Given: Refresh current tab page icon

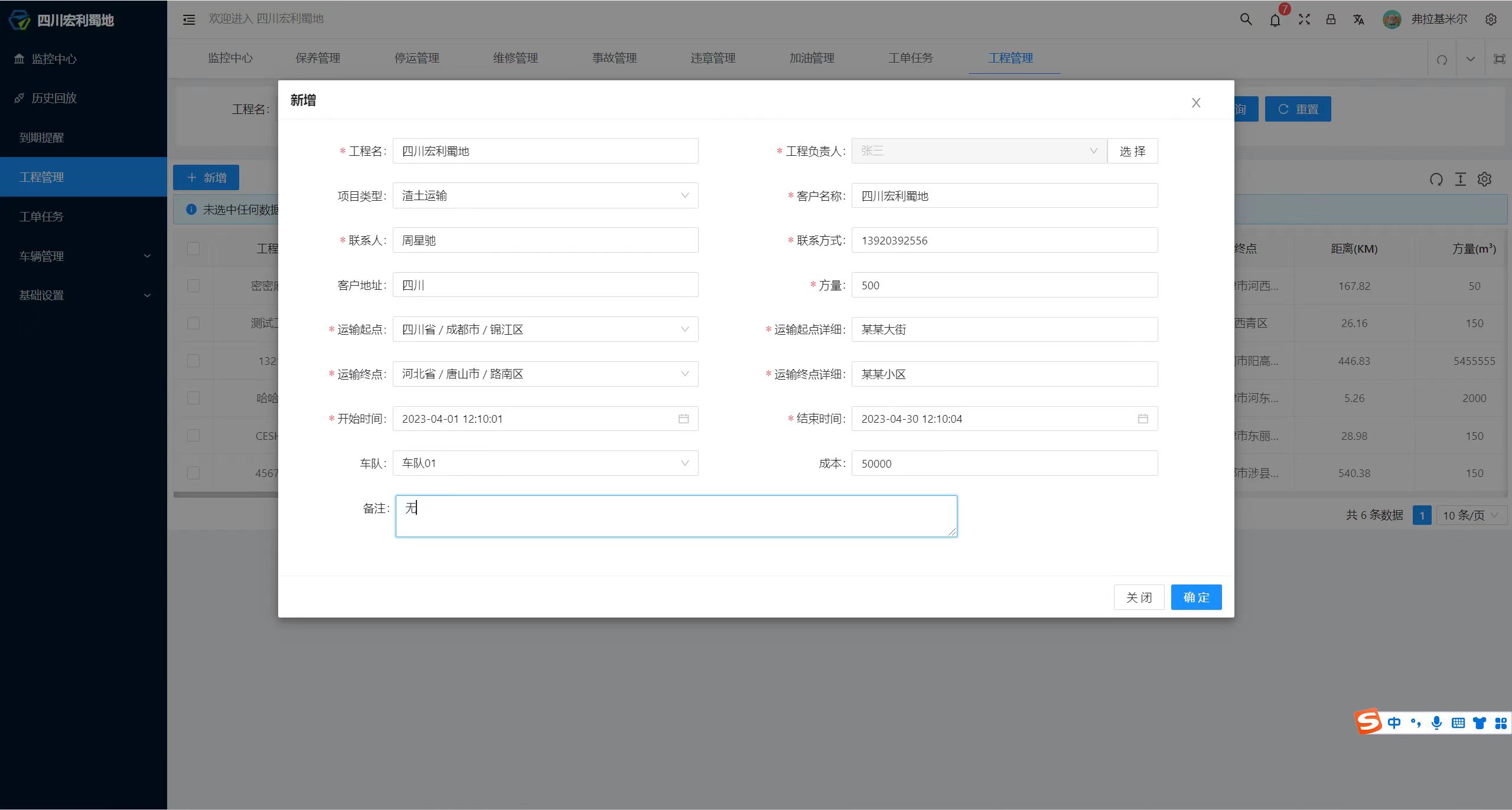Looking at the screenshot, I should [1442, 59].
